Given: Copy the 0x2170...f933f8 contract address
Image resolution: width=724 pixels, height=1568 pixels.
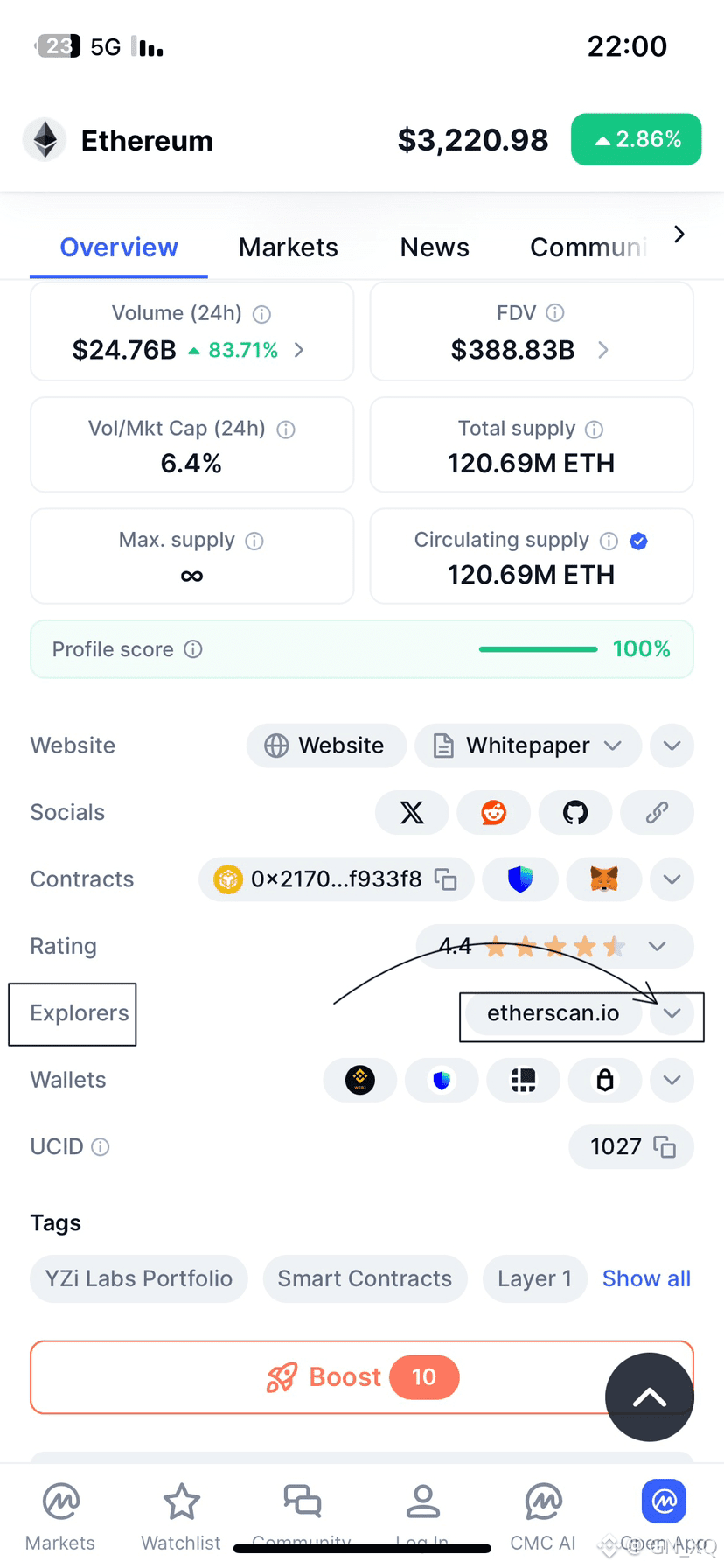Looking at the screenshot, I should coord(446,879).
